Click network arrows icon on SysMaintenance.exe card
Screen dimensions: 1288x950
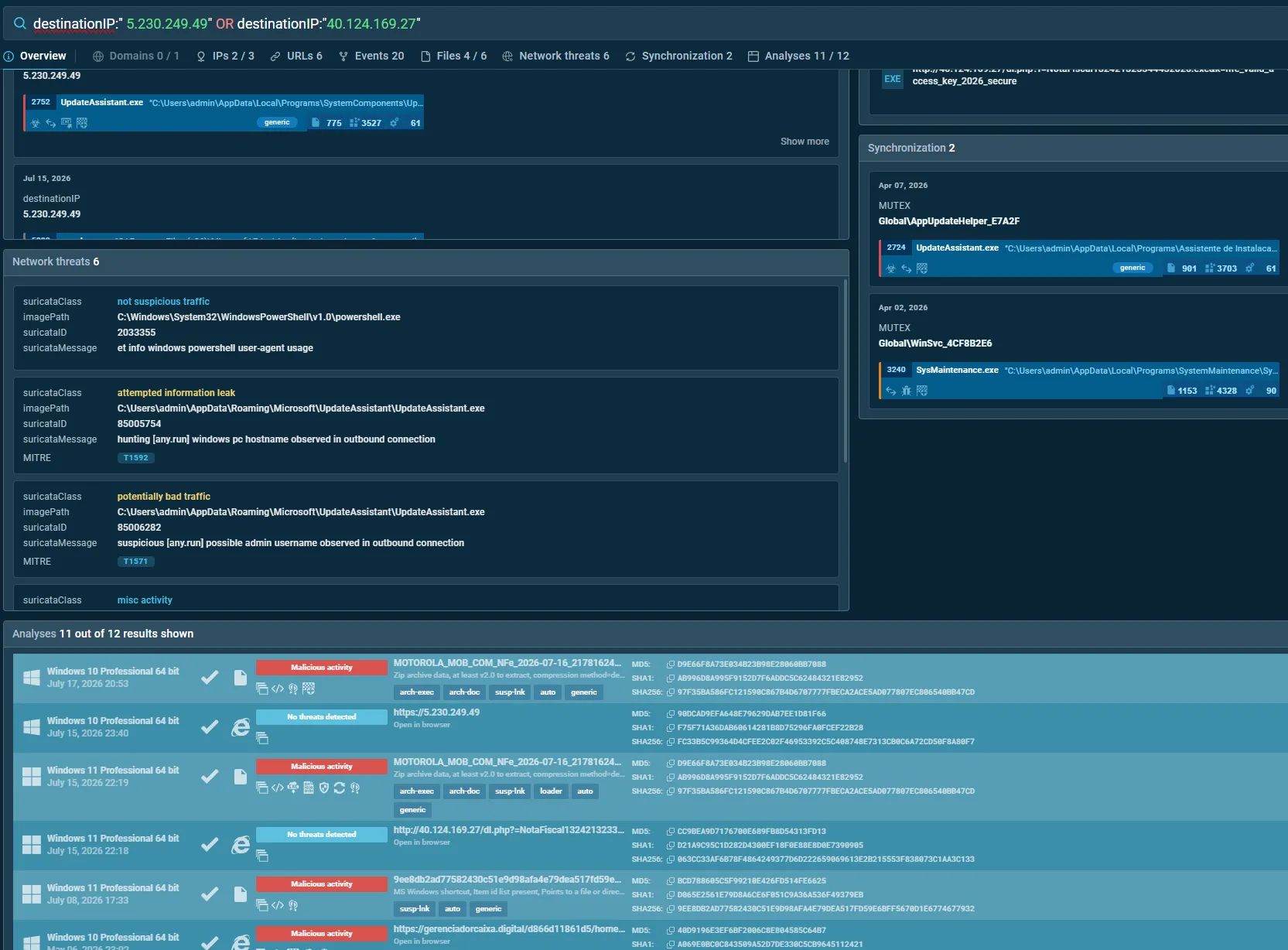(x=890, y=391)
